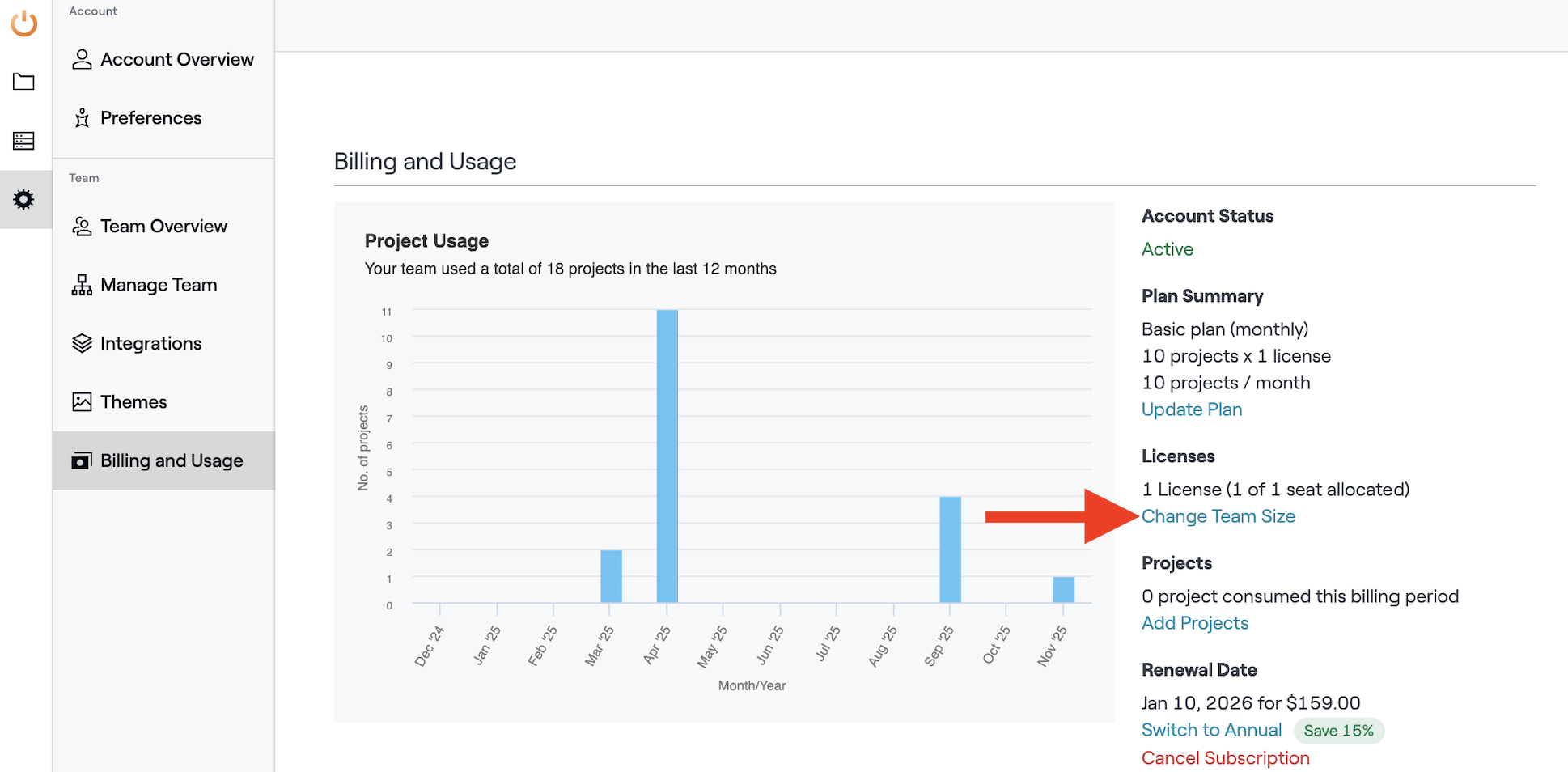Open the Update Plan link

(x=1191, y=409)
